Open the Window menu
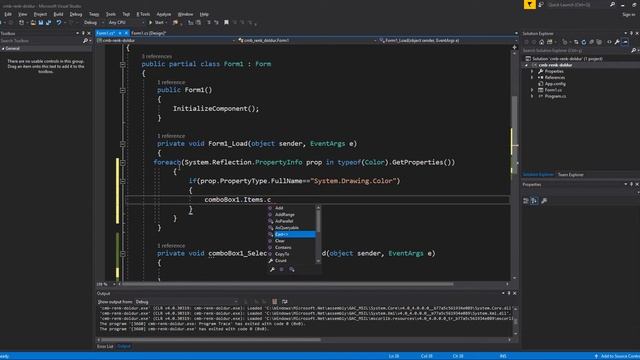The image size is (640, 360). 185,14
